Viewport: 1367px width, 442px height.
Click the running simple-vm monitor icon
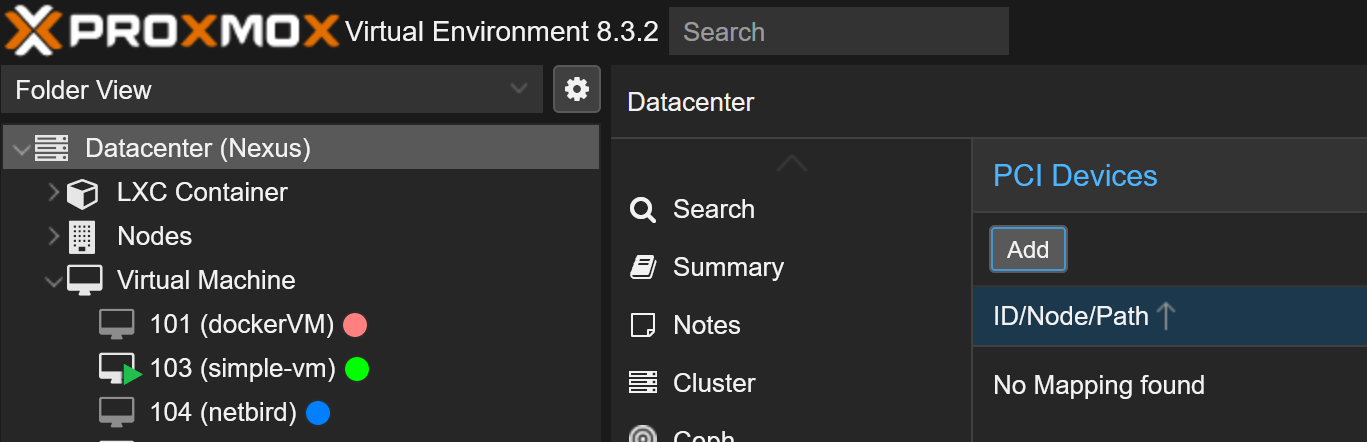click(118, 369)
